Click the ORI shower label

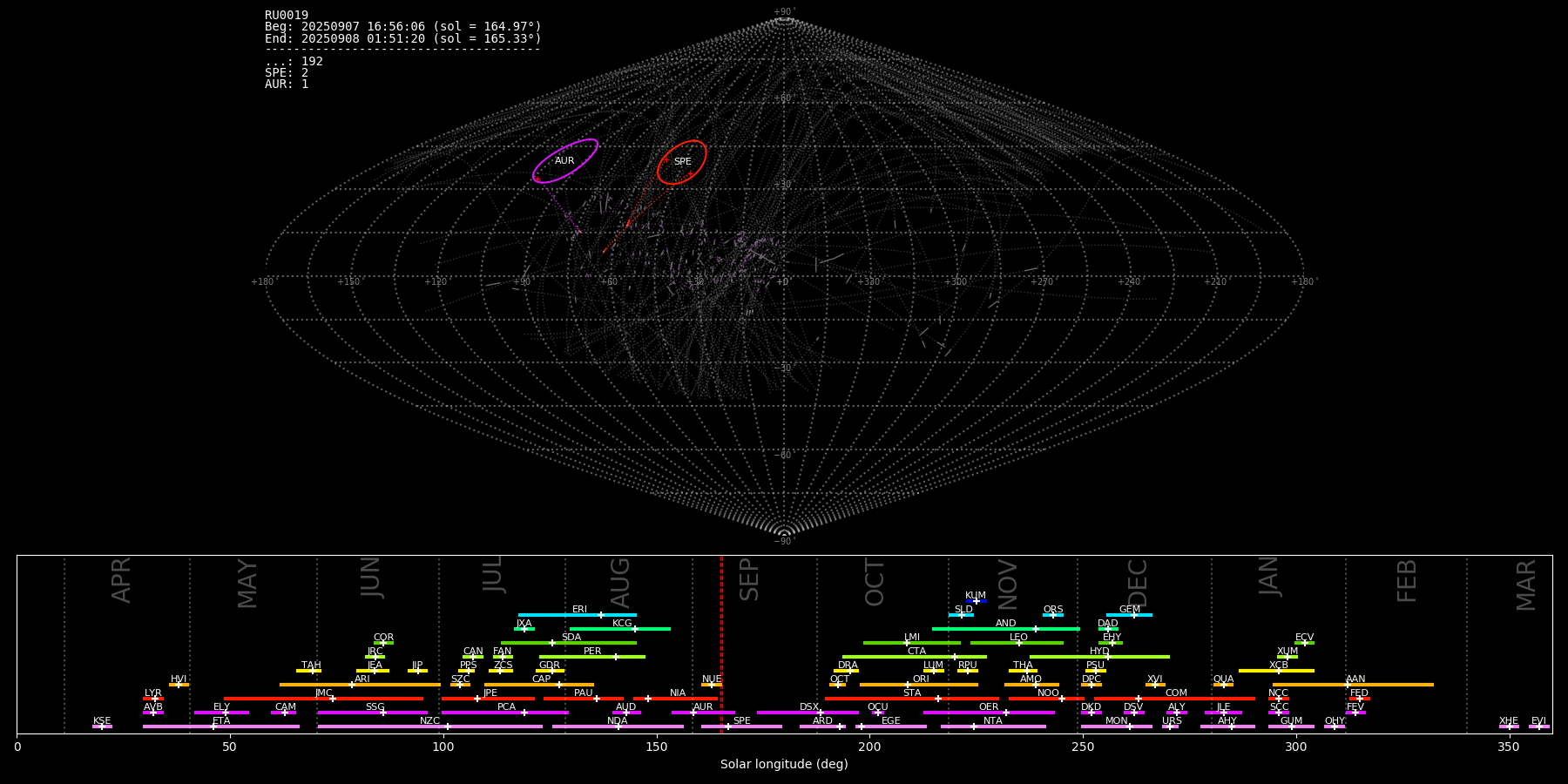click(x=921, y=679)
